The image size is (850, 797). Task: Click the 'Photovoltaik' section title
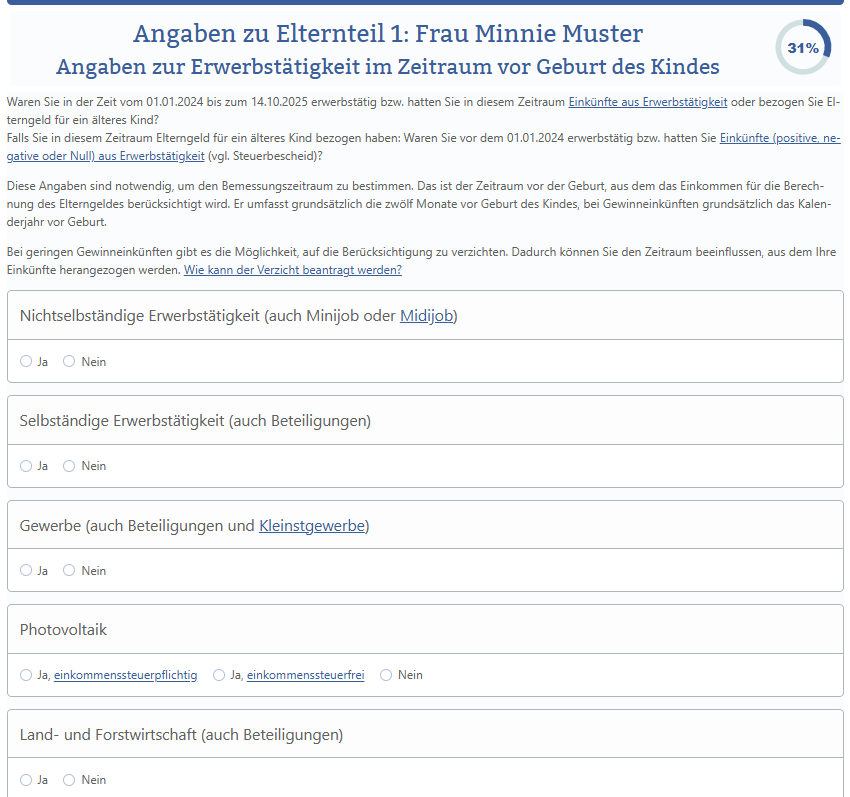click(63, 629)
